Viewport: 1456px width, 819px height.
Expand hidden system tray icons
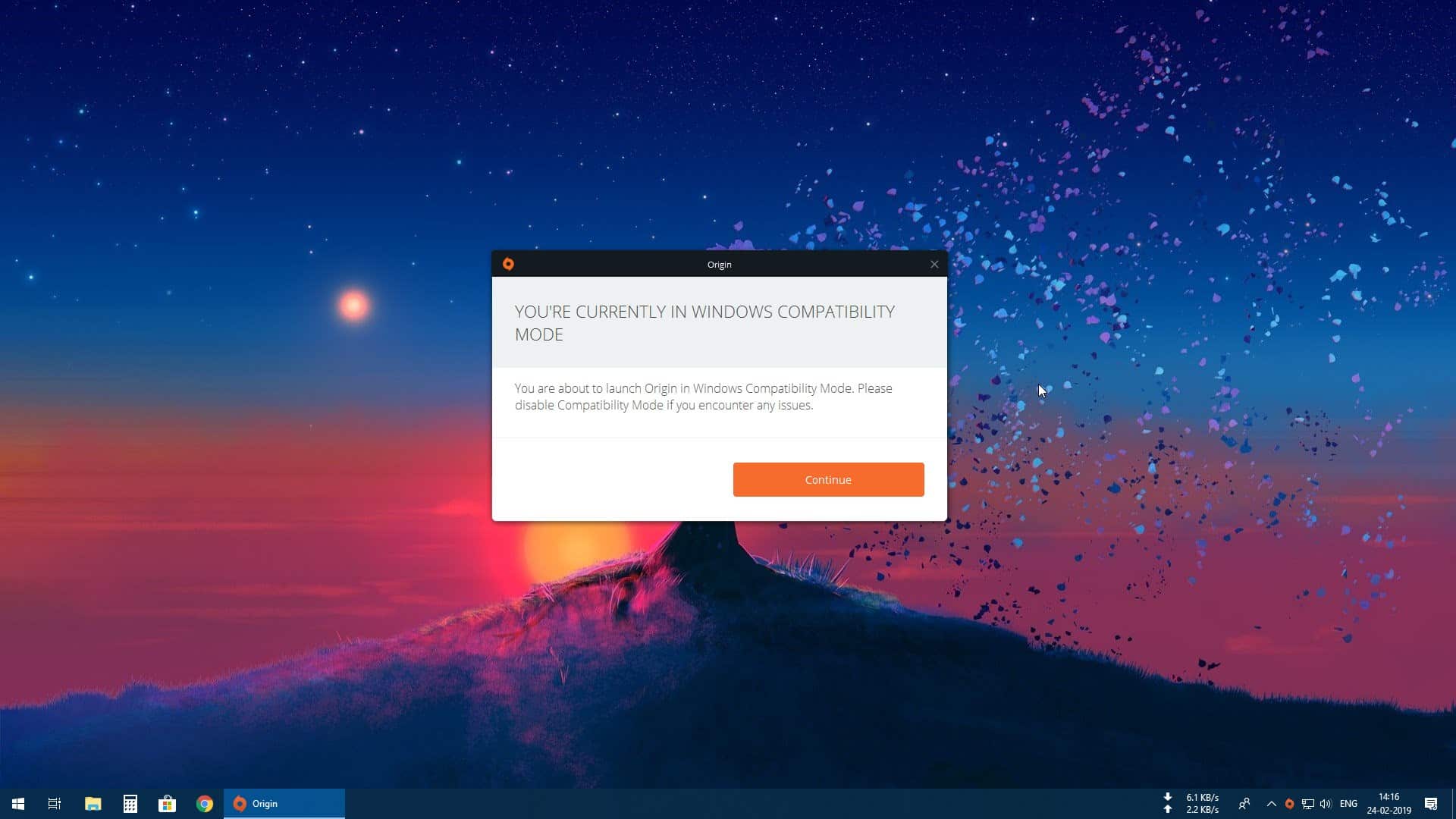[1272, 804]
